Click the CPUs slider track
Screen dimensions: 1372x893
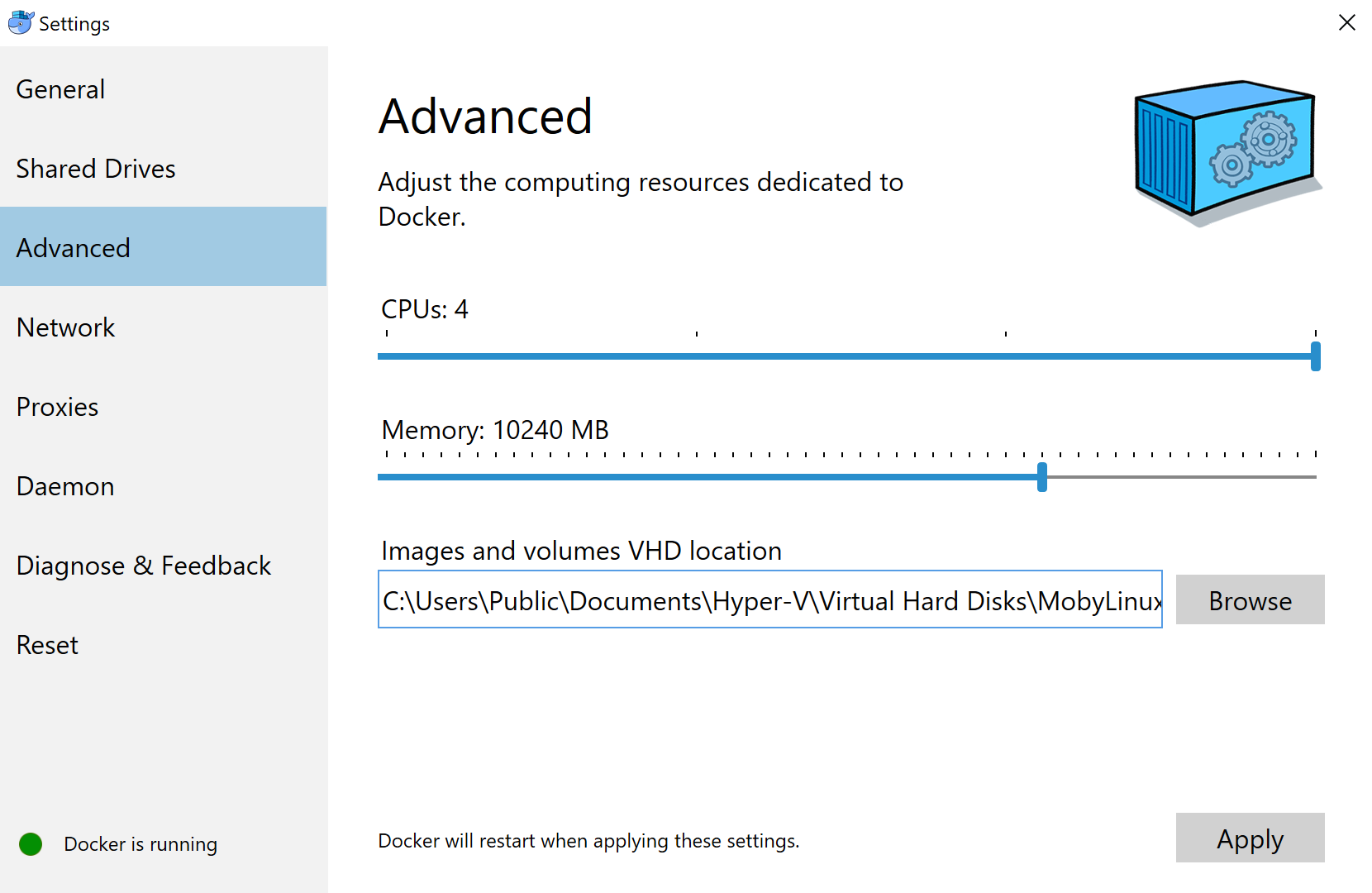(827, 356)
